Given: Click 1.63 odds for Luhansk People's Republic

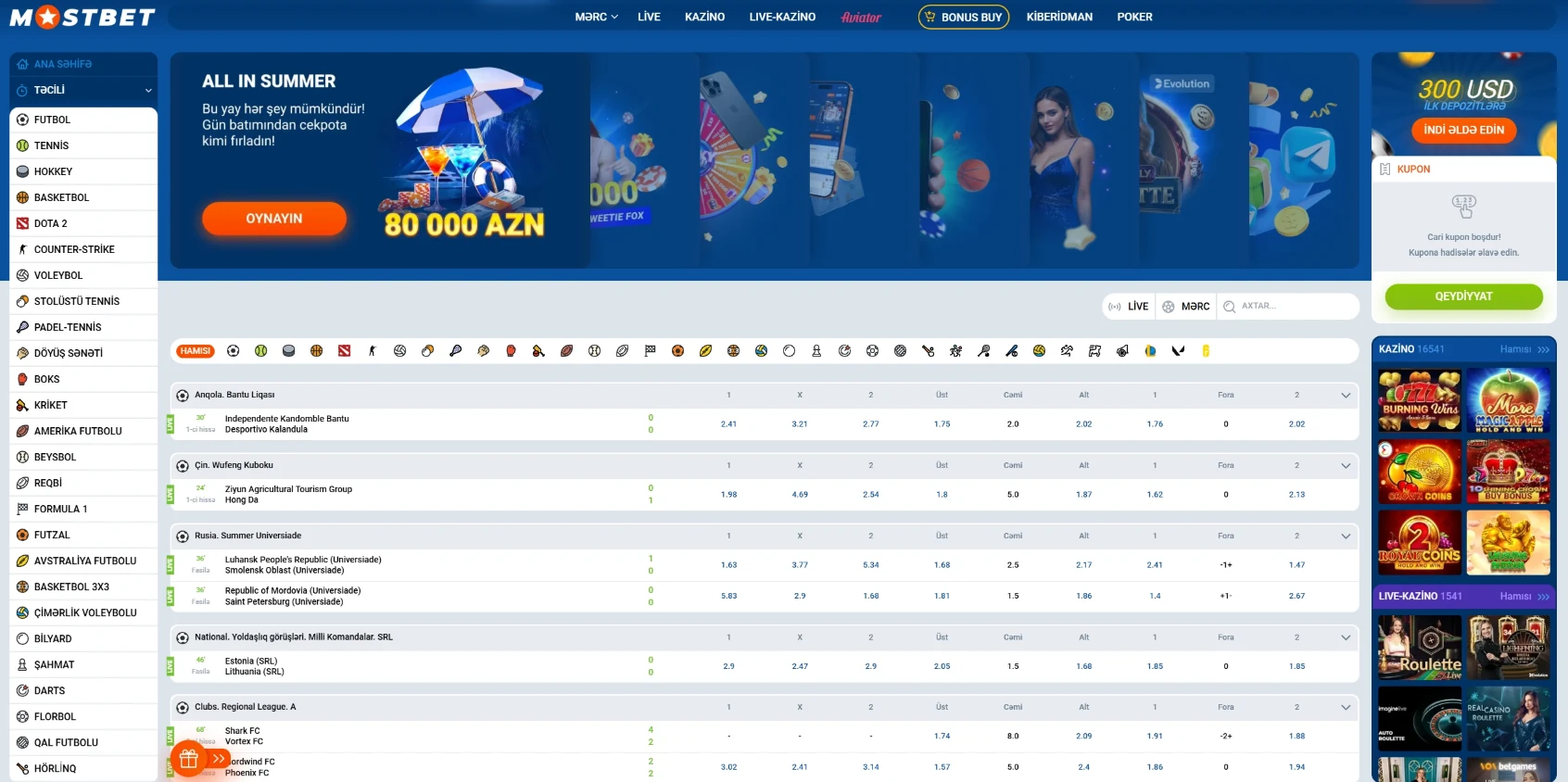Looking at the screenshot, I should [x=728, y=565].
